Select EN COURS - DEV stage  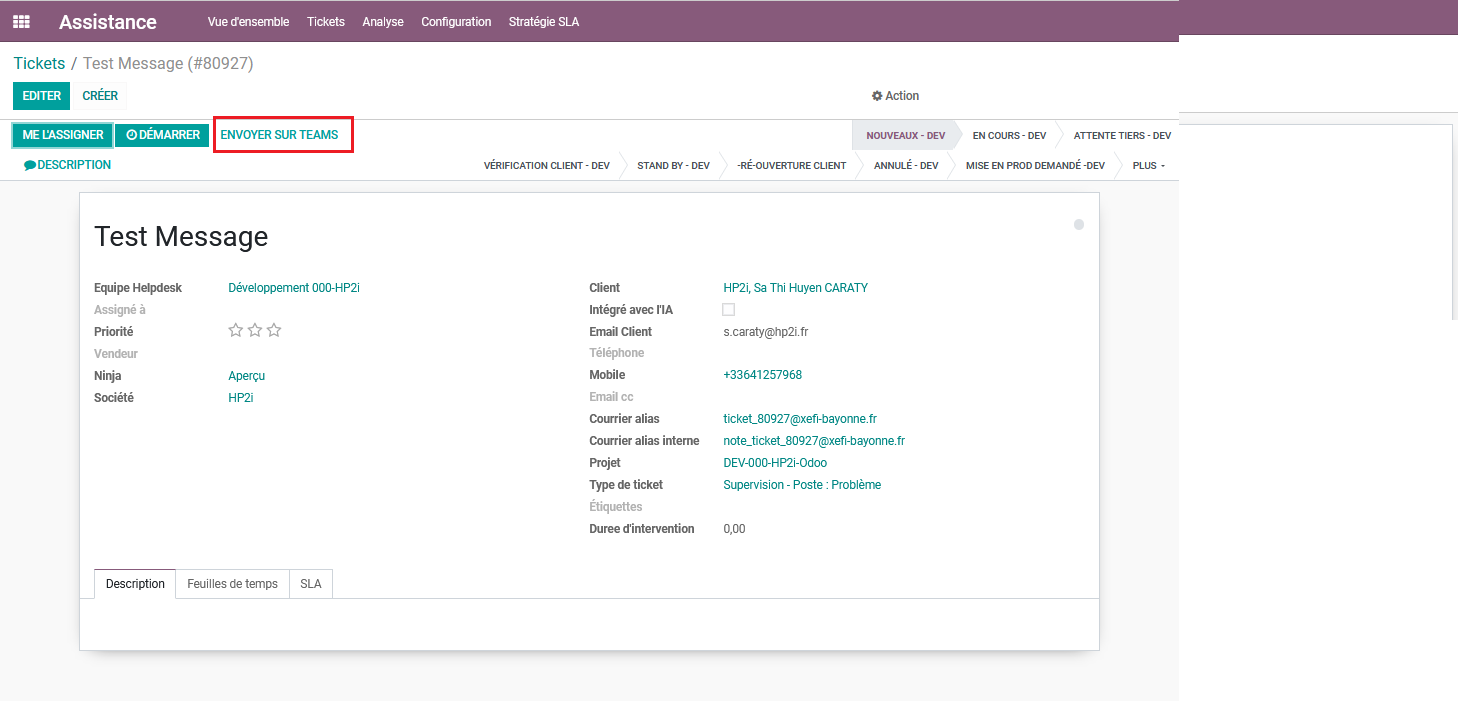pyautogui.click(x=1009, y=135)
